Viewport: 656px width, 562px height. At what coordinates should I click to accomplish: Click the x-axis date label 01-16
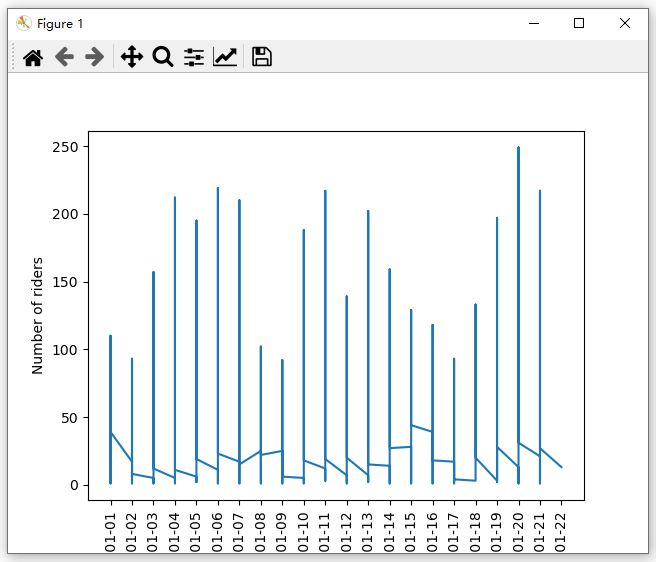click(x=433, y=532)
